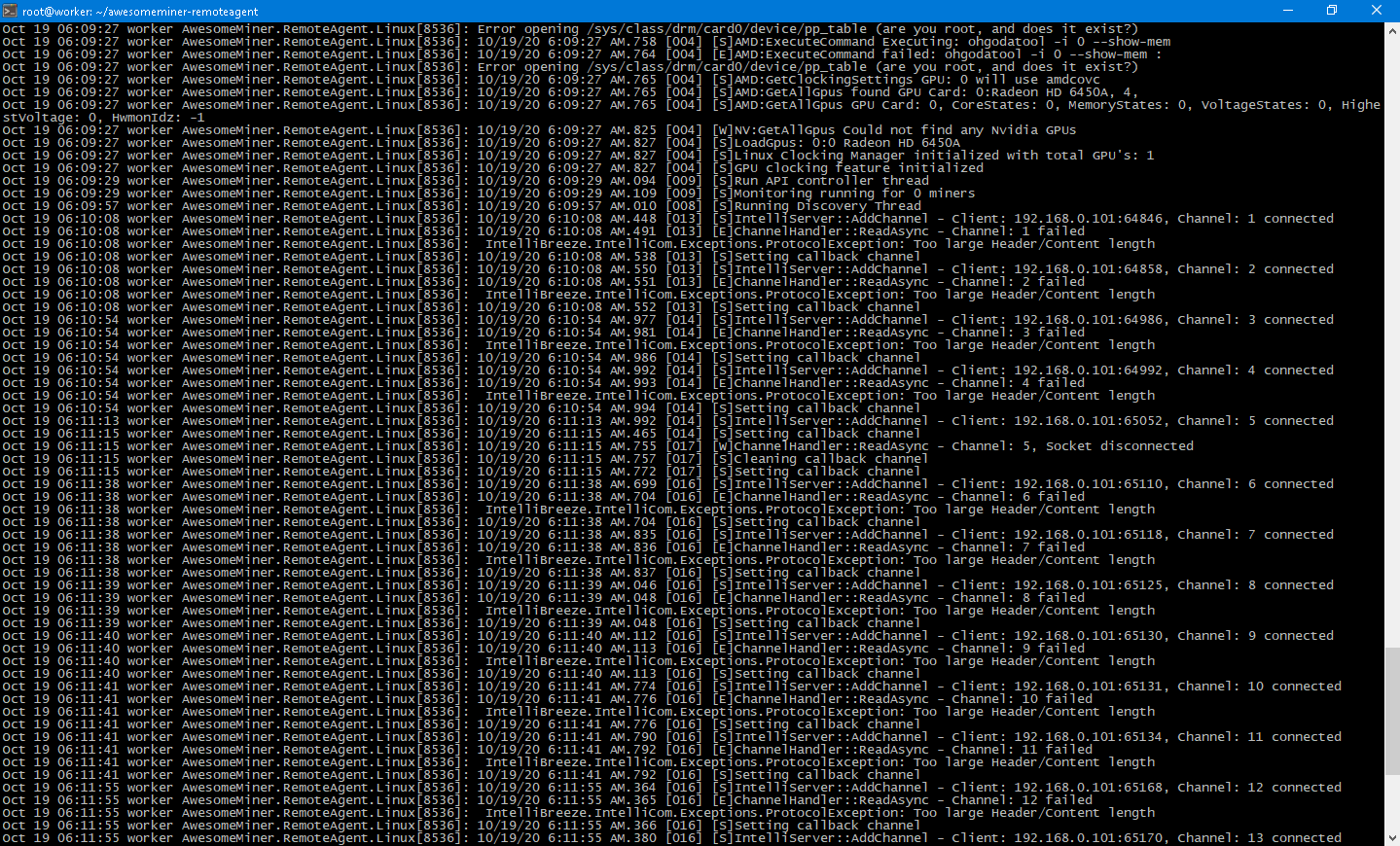Close the root@worker terminal window

(1377, 11)
